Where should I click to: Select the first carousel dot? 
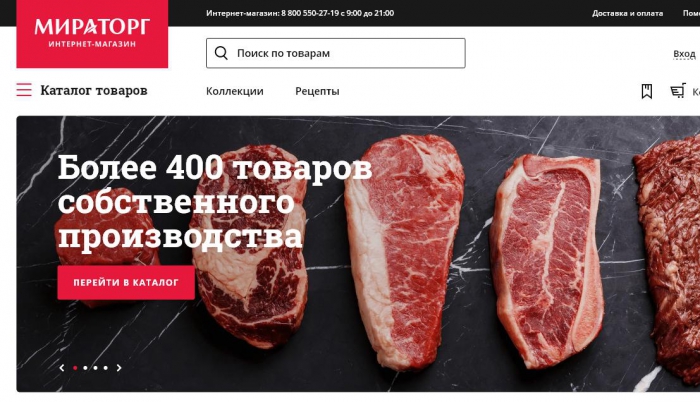75,368
